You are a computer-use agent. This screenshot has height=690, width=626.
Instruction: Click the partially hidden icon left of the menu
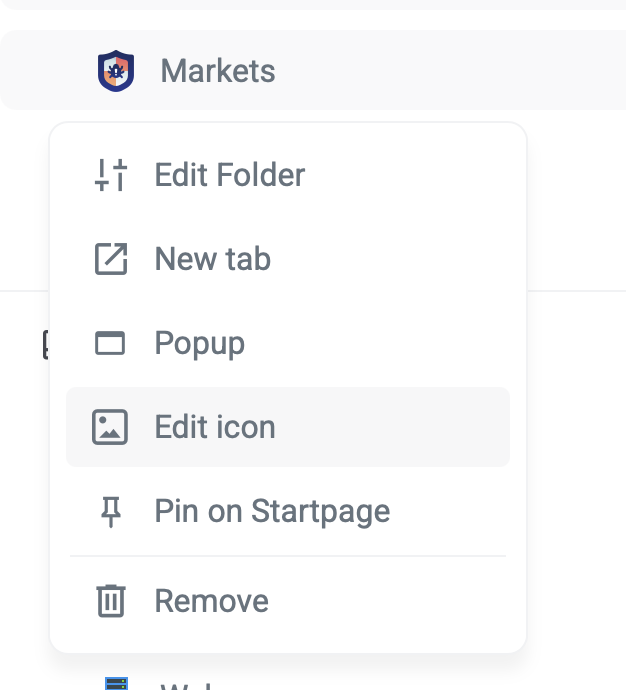pyautogui.click(x=45, y=345)
